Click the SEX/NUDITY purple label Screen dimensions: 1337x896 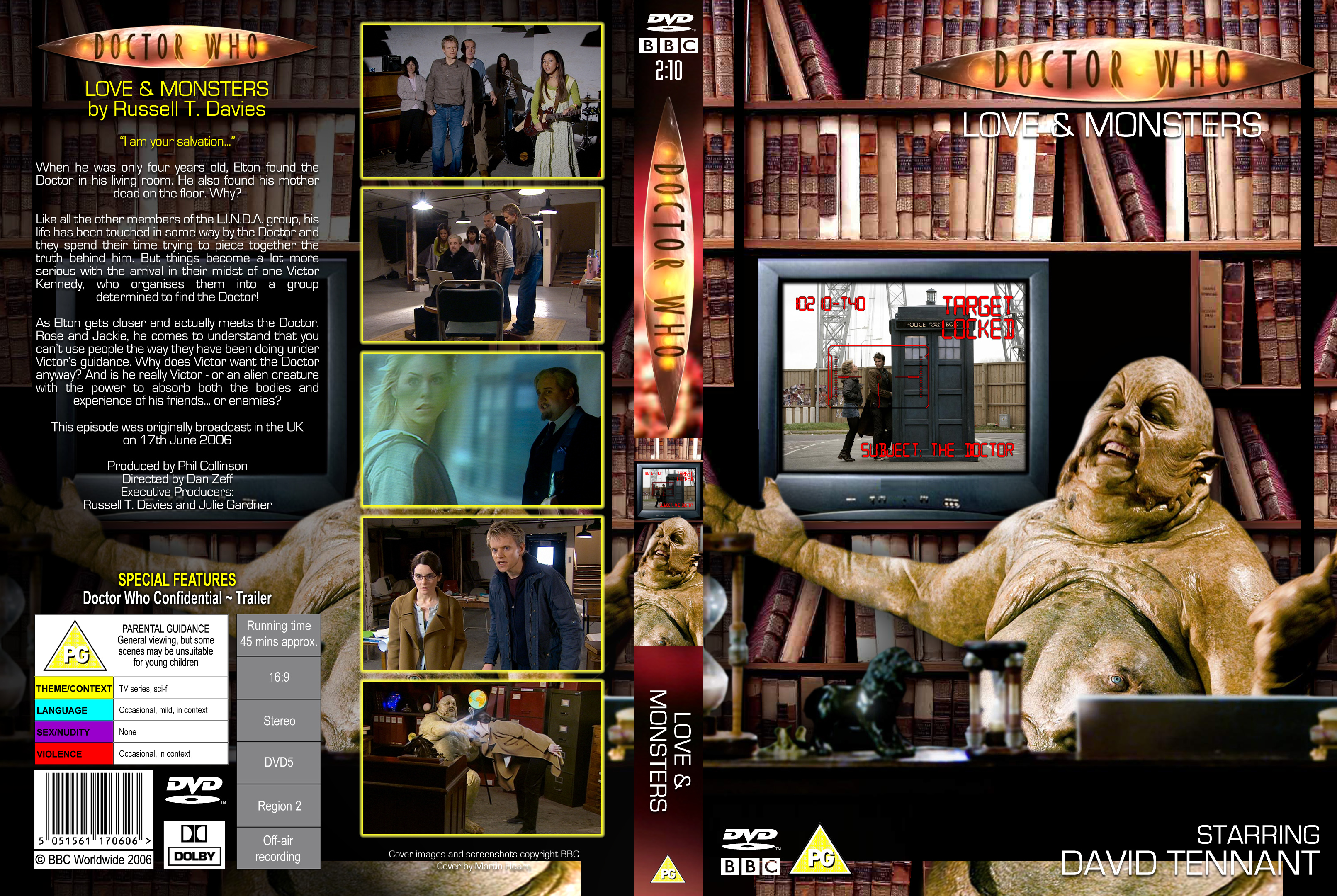coord(74,732)
